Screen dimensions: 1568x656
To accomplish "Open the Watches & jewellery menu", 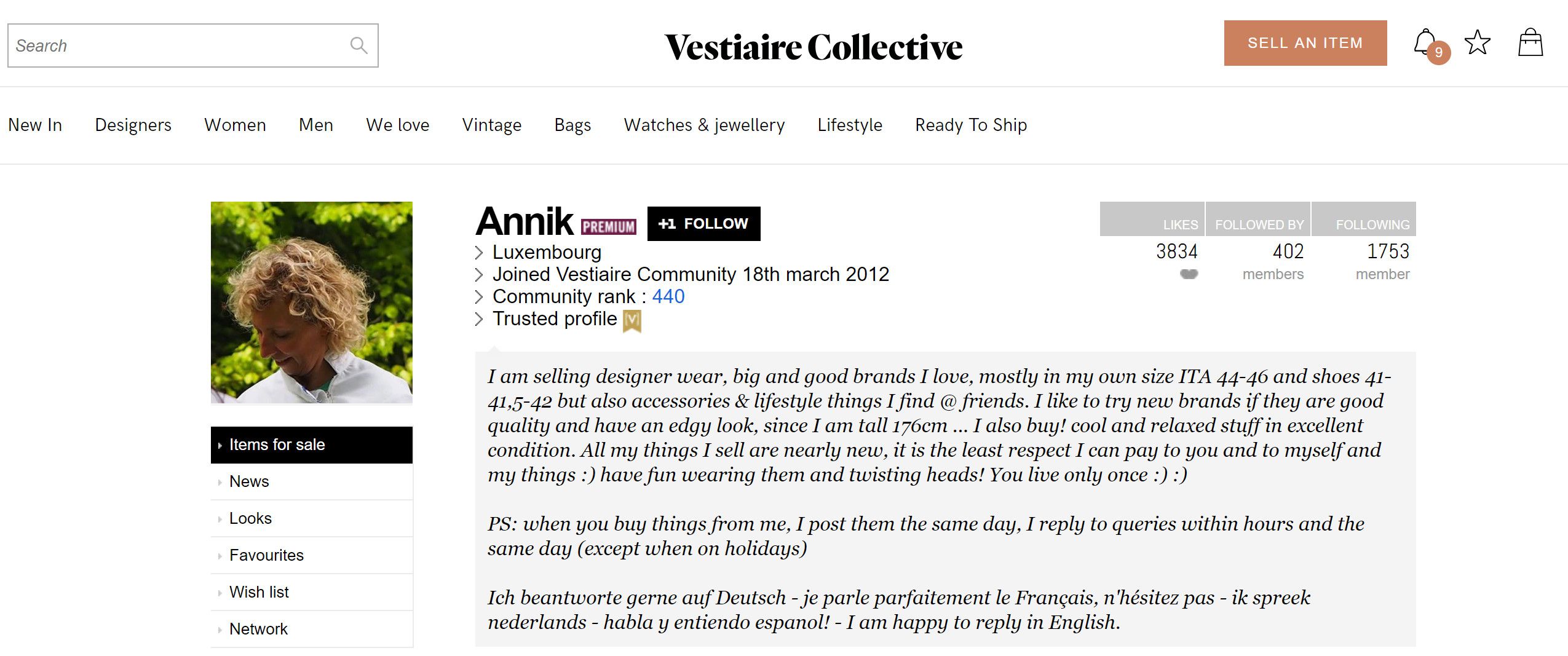I will click(704, 125).
